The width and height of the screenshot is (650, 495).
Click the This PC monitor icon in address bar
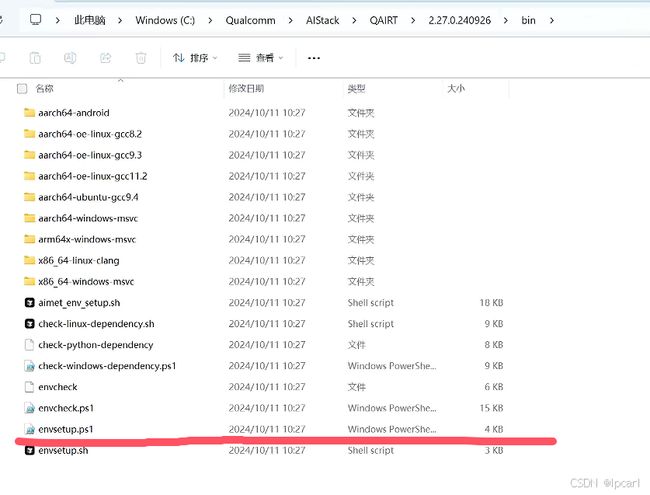pyautogui.click(x=36, y=19)
